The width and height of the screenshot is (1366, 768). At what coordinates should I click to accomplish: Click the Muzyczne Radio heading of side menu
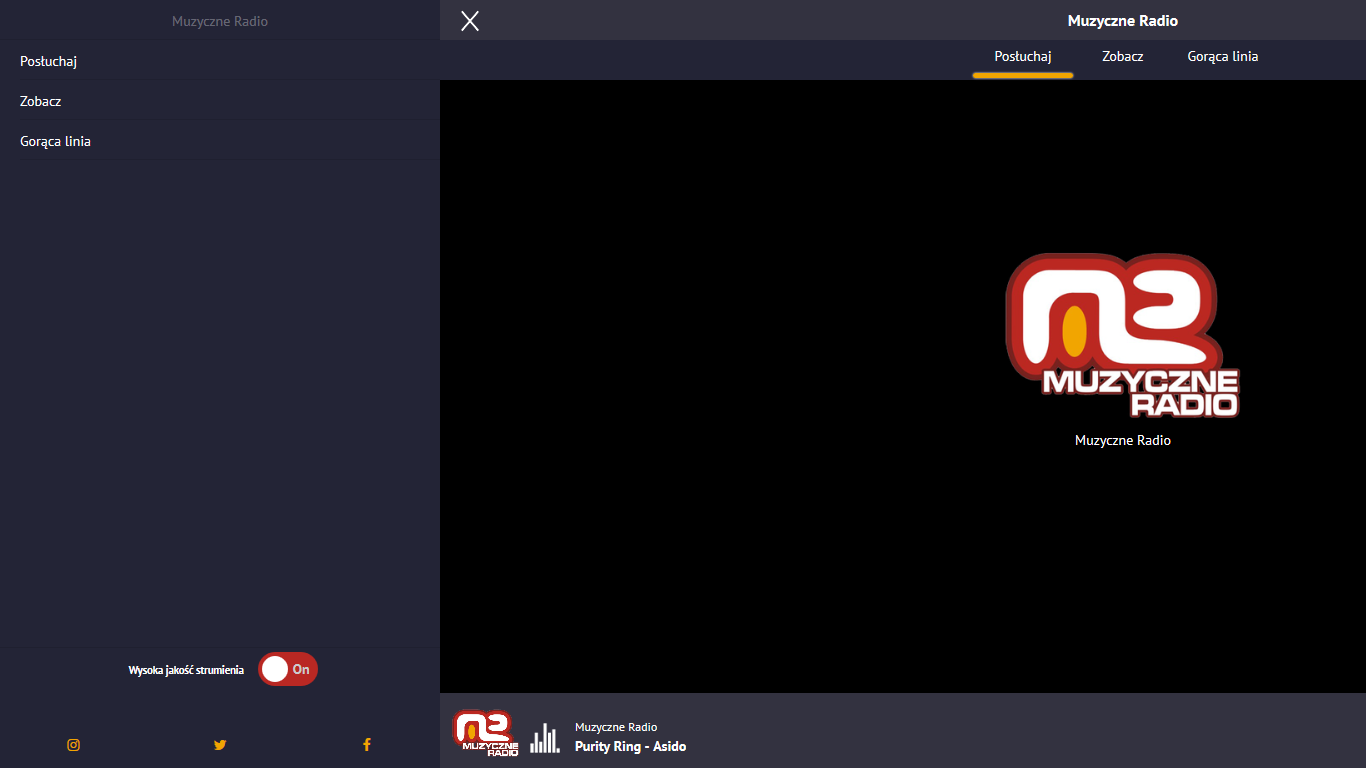[x=220, y=21]
